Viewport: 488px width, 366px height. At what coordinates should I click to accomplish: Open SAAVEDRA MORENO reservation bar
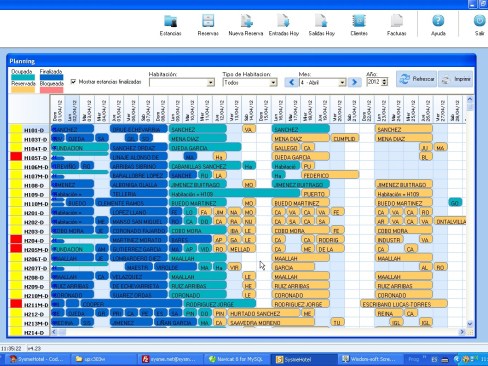pyautogui.click(x=271, y=322)
